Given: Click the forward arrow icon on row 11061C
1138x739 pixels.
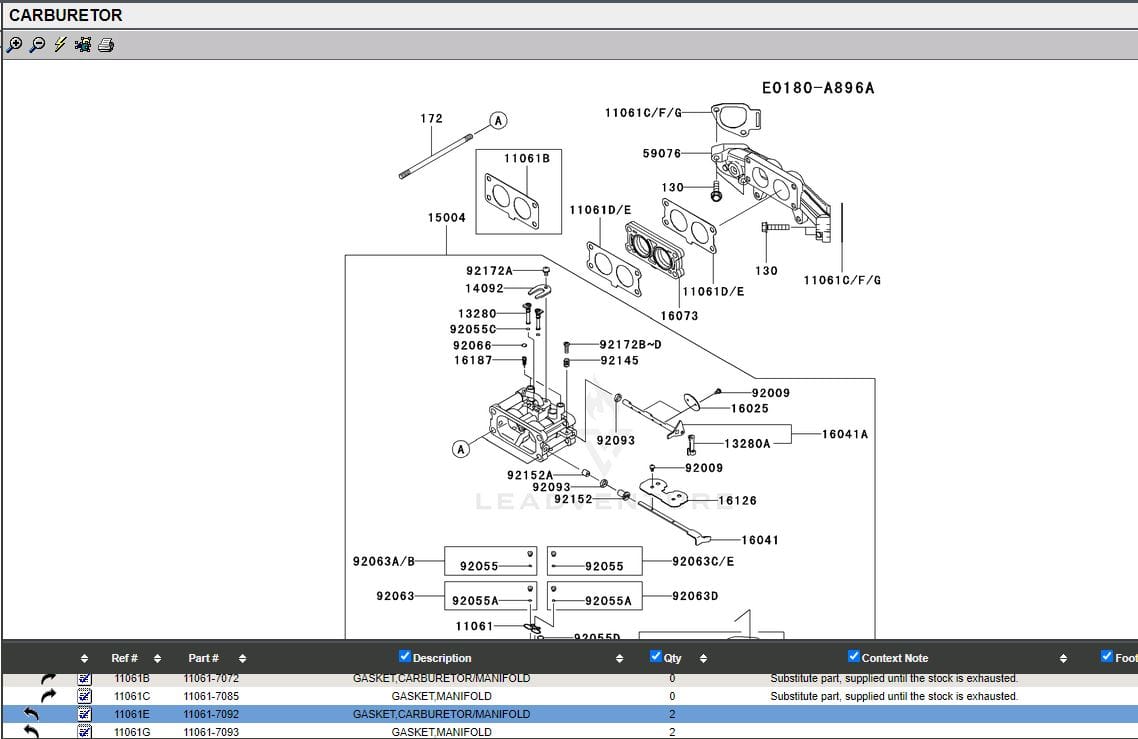Looking at the screenshot, I should click(48, 696).
